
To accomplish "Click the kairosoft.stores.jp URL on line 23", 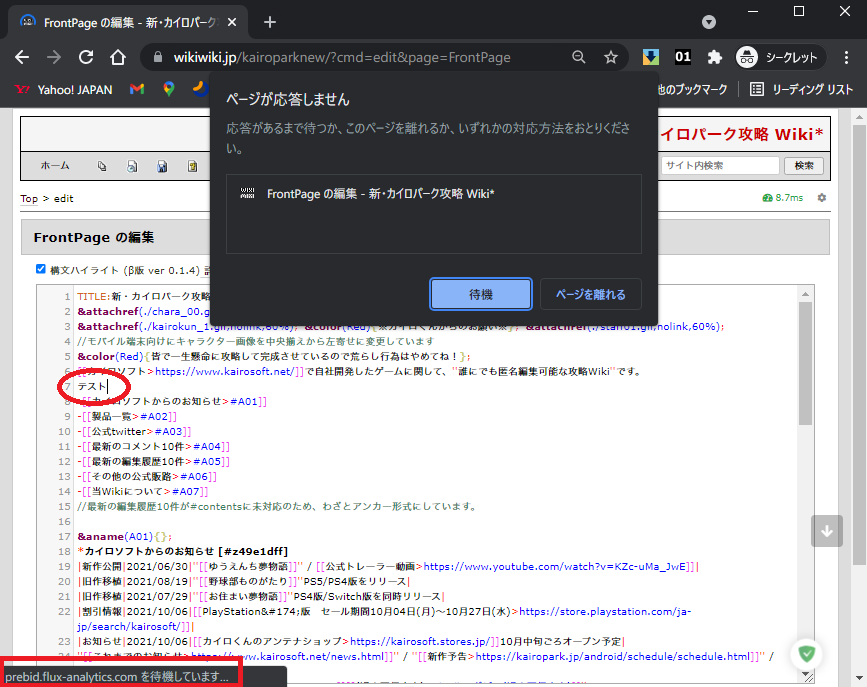I will click(420, 641).
